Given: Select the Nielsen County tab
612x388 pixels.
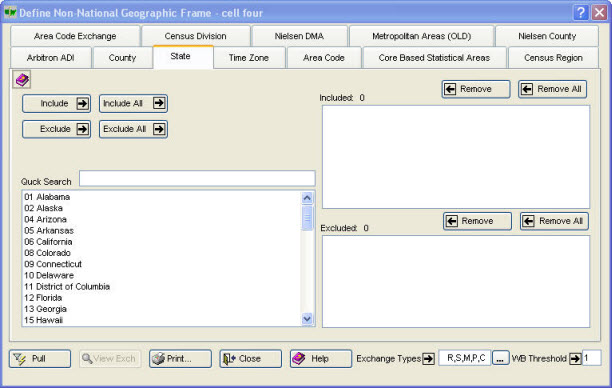Looking at the screenshot, I should pos(547,36).
